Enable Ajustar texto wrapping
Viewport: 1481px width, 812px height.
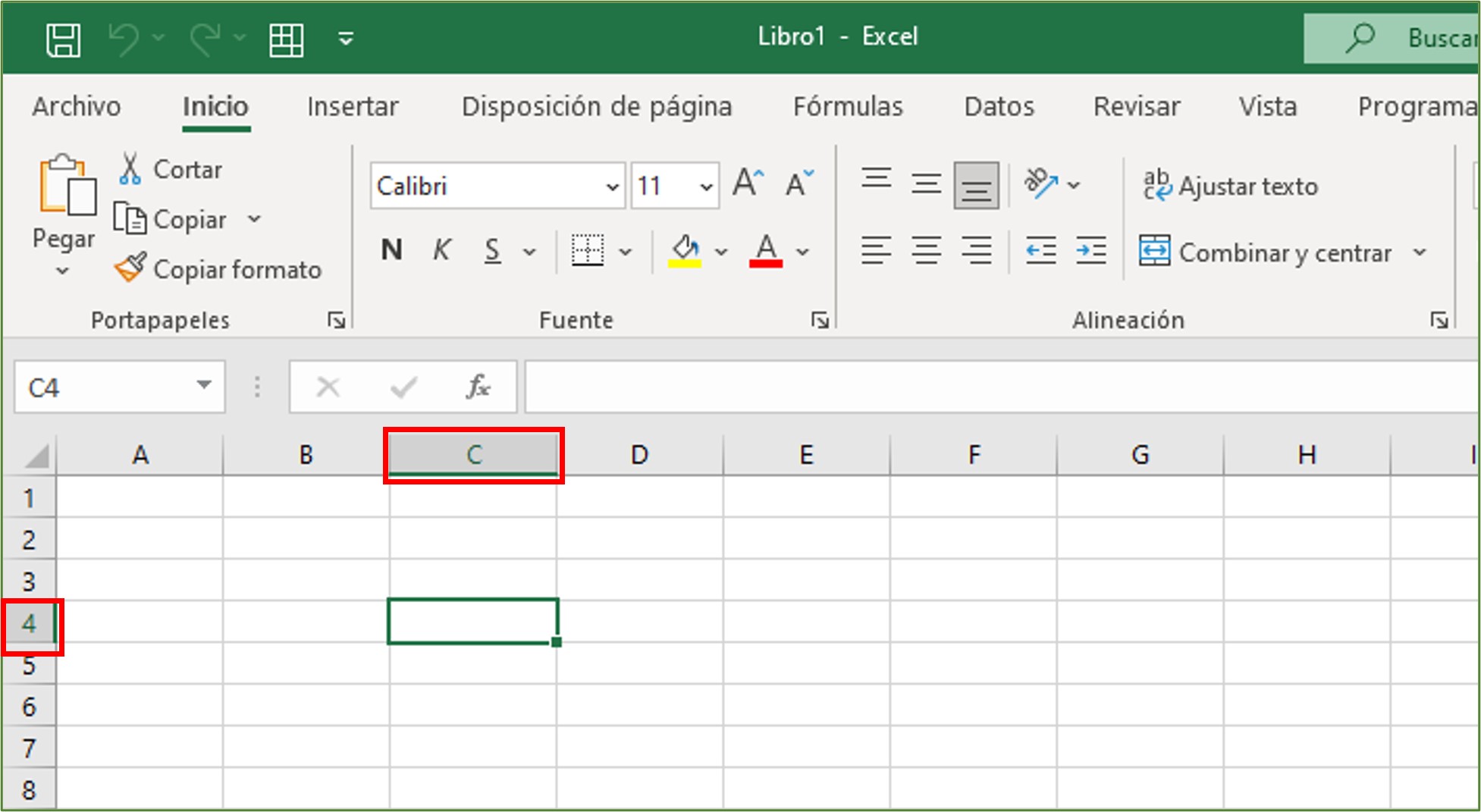(1231, 186)
